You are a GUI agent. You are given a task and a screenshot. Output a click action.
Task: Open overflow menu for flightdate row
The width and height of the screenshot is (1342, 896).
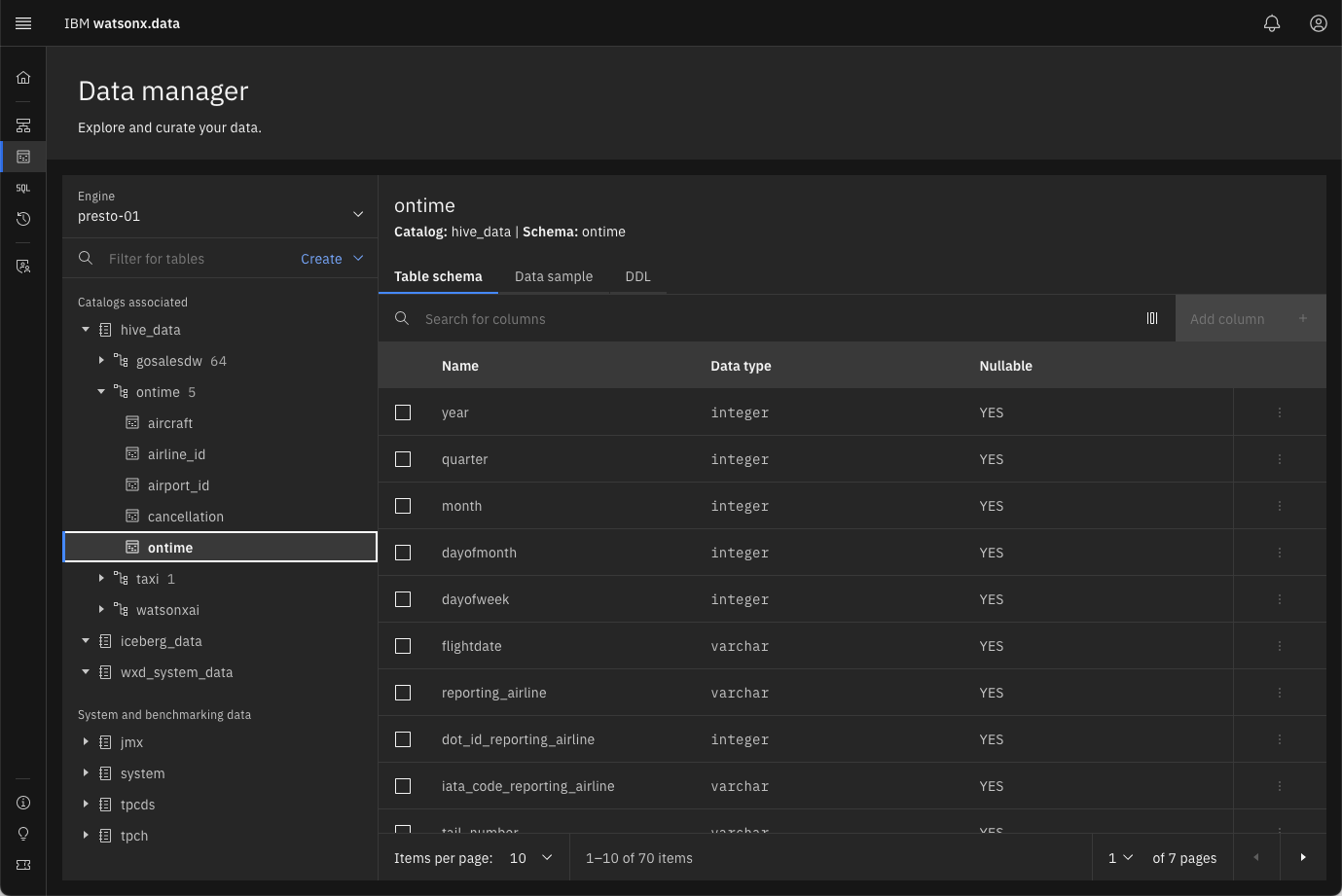[x=1280, y=646]
